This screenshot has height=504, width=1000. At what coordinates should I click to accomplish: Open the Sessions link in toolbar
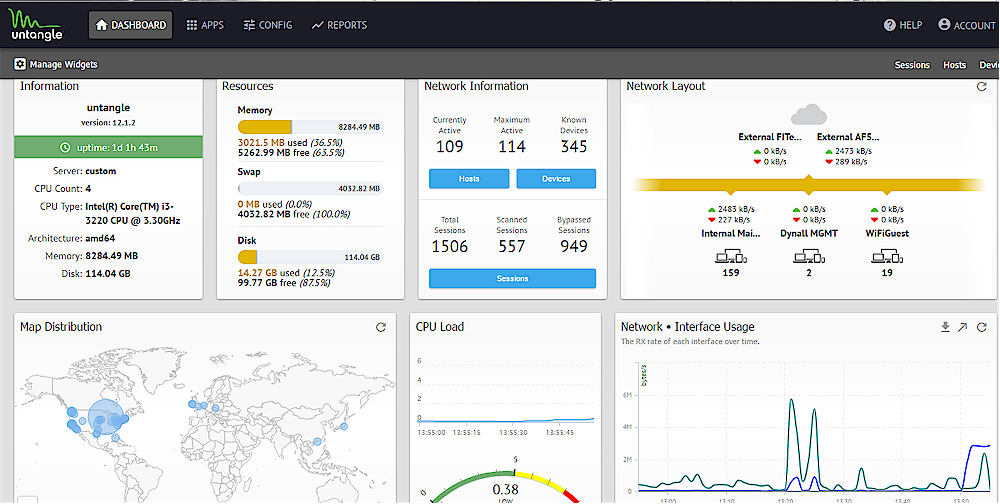pyautogui.click(x=912, y=65)
